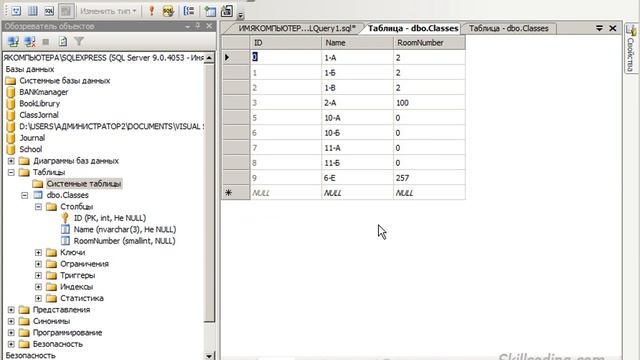Expand the Синонимы node
Image resolution: width=640 pixels, height=360 pixels.
(x=11, y=321)
